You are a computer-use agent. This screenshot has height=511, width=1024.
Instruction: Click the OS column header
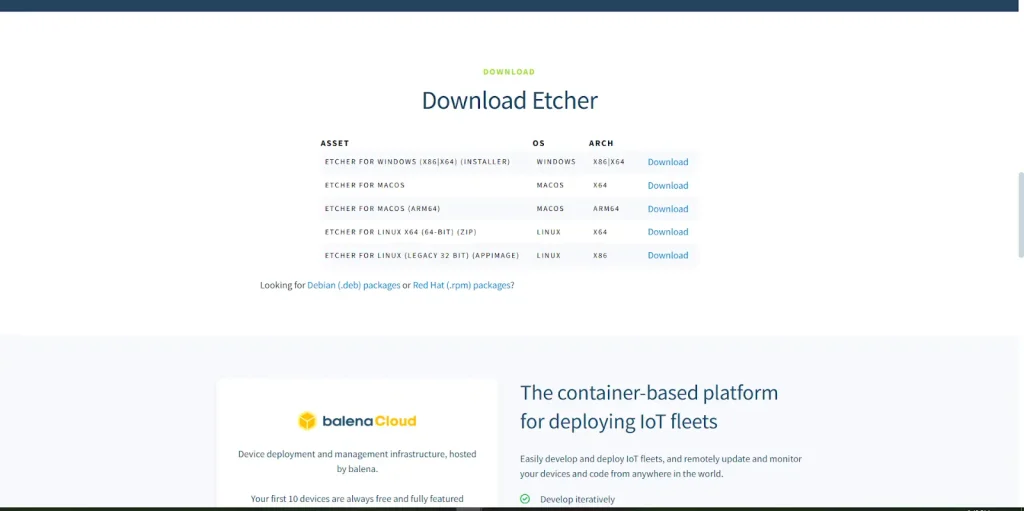pos(538,143)
